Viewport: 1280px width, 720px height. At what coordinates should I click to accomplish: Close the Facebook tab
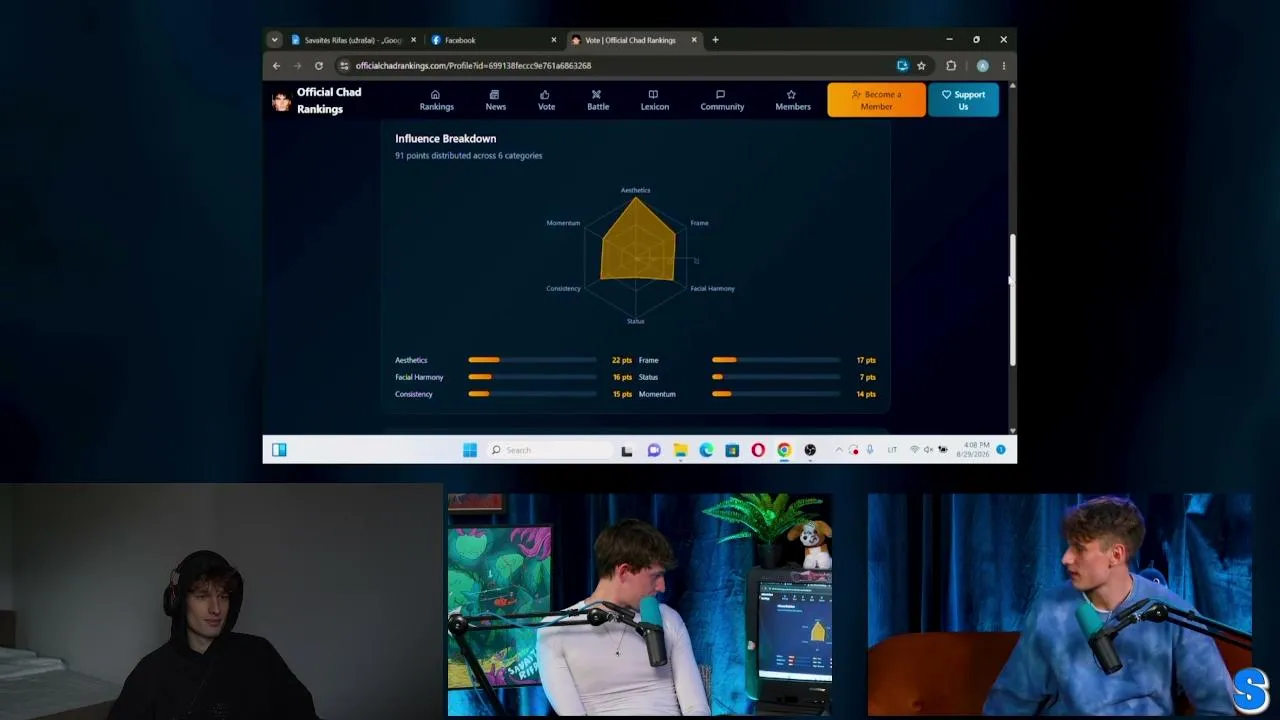point(553,40)
